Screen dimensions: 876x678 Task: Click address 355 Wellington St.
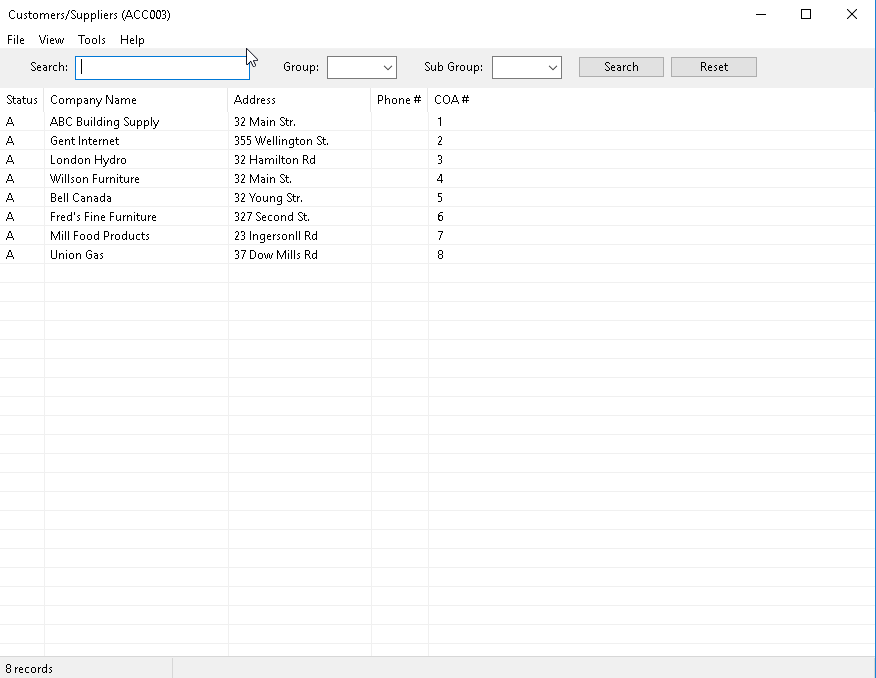pyautogui.click(x=281, y=141)
